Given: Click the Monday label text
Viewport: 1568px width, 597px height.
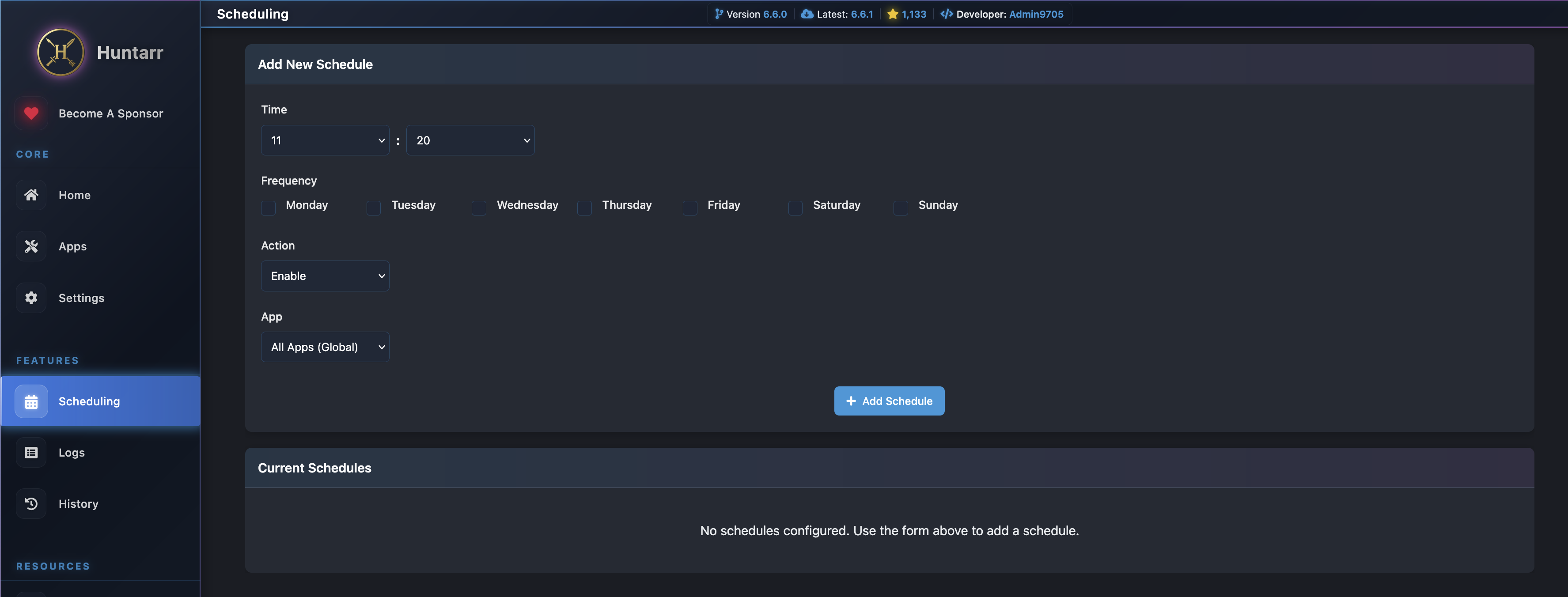Looking at the screenshot, I should coord(307,205).
